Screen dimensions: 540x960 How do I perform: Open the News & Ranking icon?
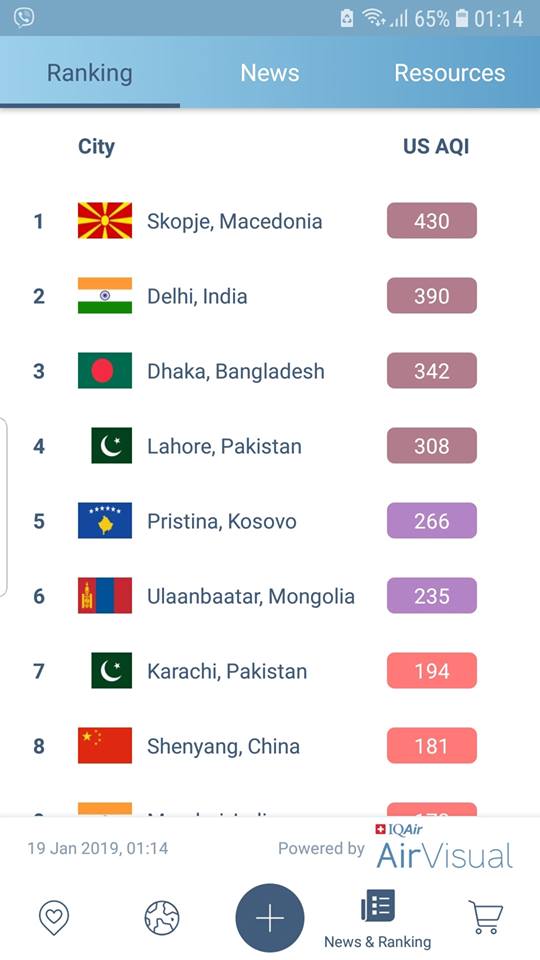pos(377,918)
